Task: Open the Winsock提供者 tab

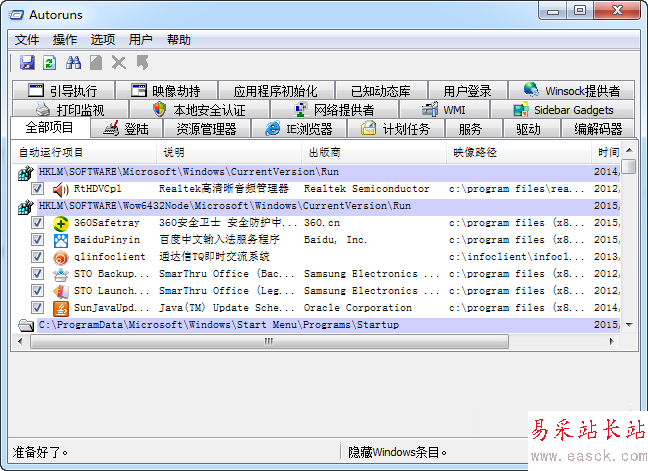Action: [x=572, y=90]
